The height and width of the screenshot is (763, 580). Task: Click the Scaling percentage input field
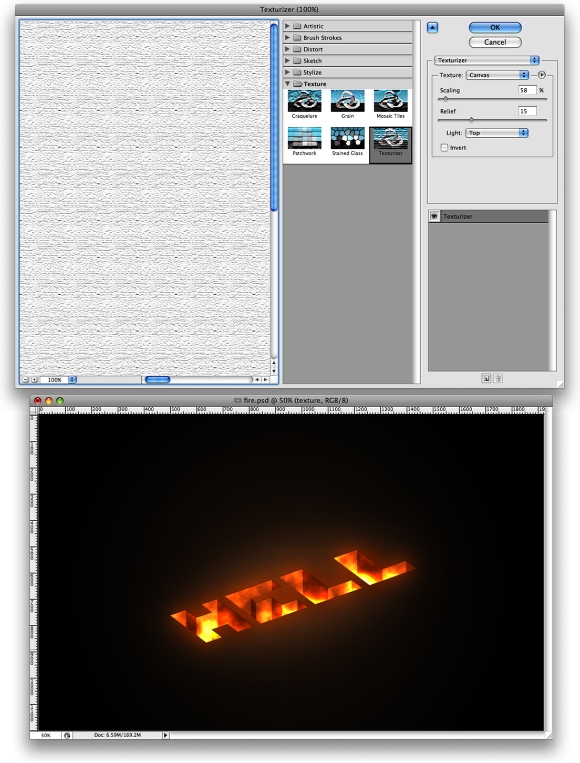tap(527, 90)
